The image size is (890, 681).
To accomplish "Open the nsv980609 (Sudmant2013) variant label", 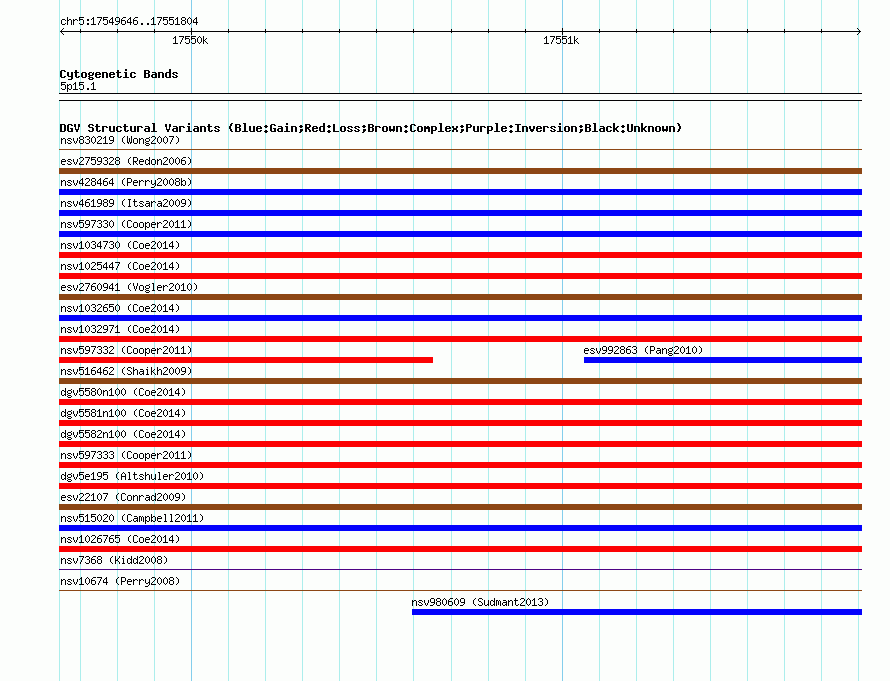I will 480,602.
